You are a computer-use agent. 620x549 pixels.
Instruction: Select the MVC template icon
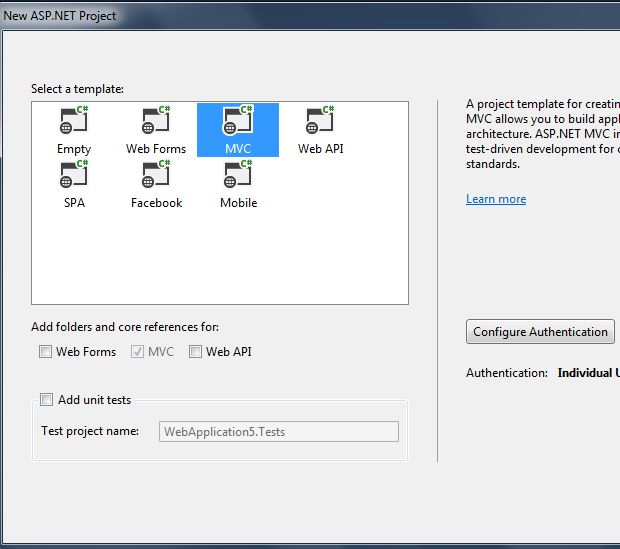tap(238, 120)
